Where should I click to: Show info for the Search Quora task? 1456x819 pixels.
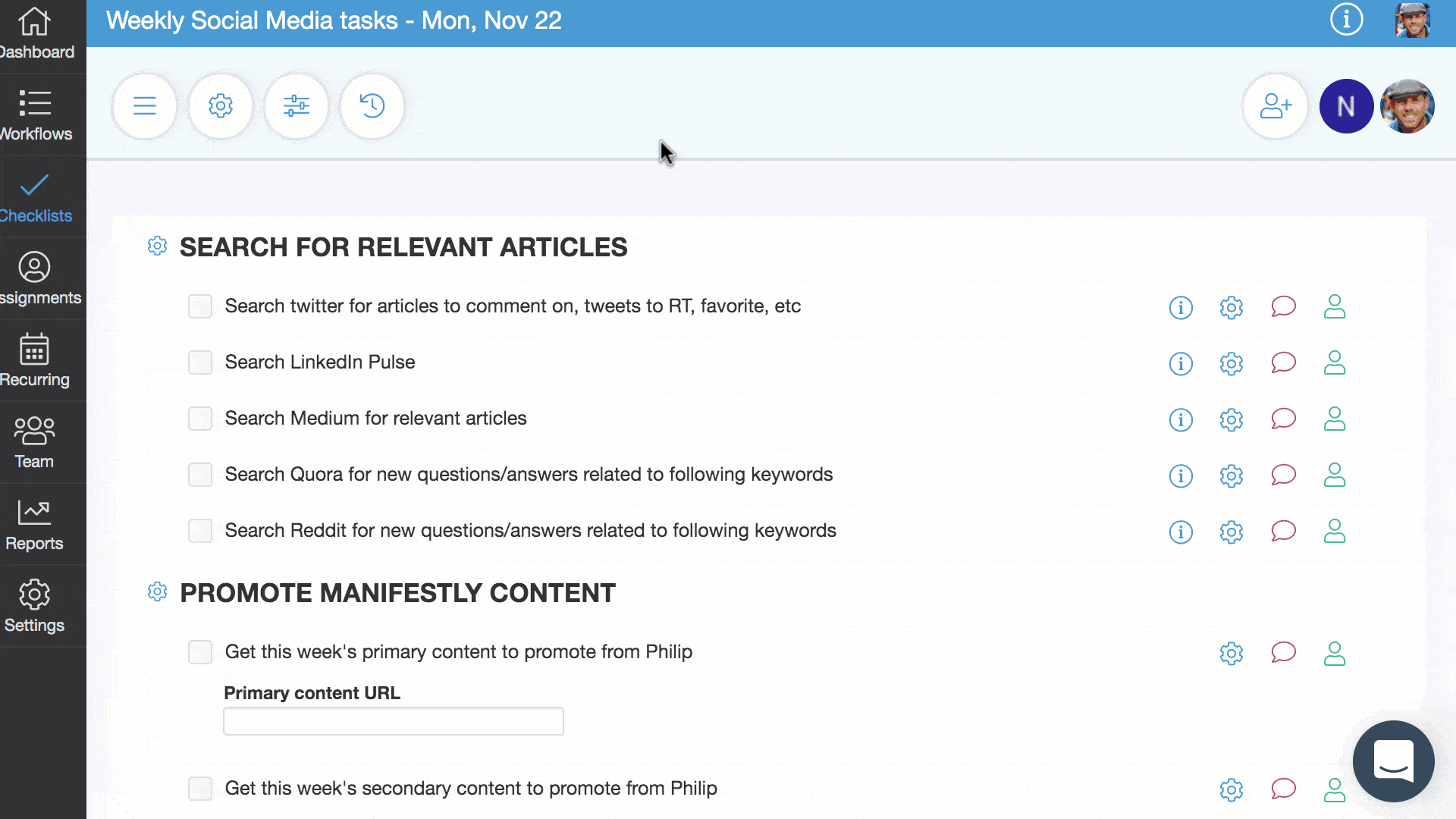[1181, 475]
